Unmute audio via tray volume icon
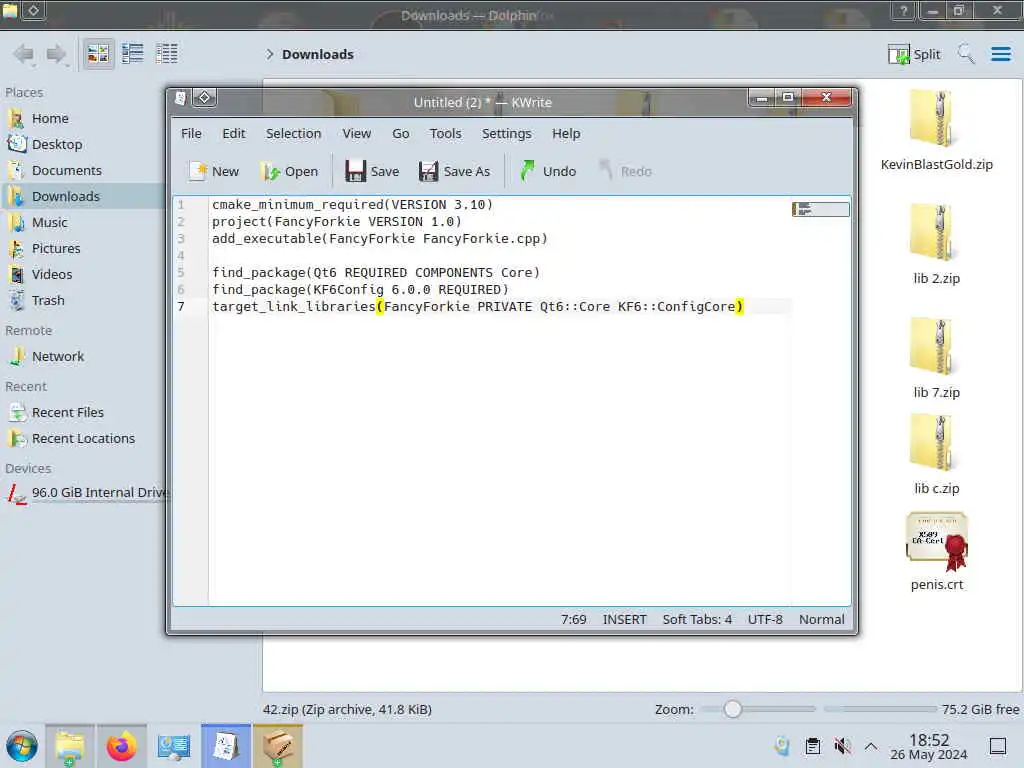Image resolution: width=1024 pixels, height=768 pixels. click(842, 746)
